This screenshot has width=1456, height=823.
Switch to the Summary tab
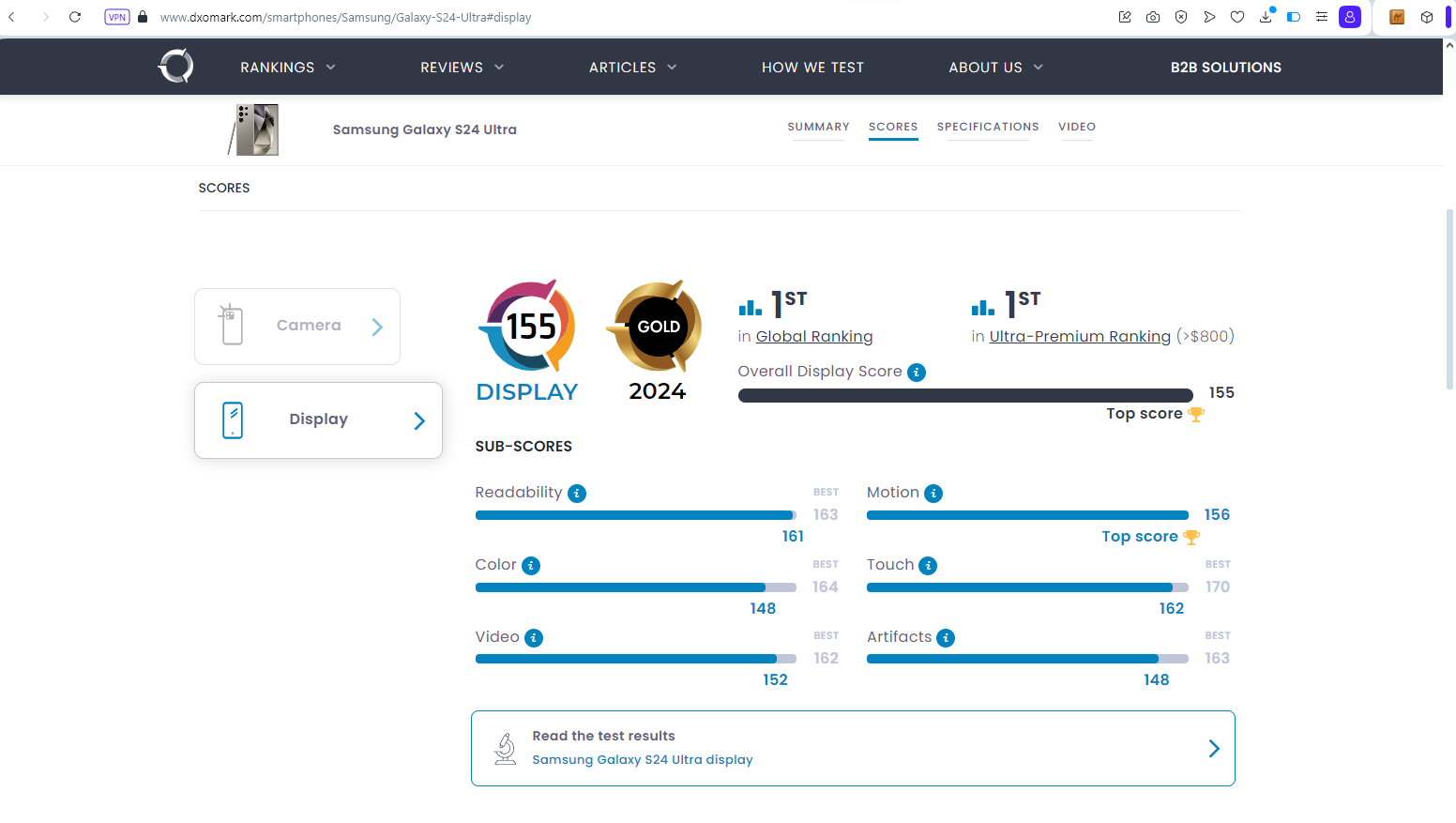pyautogui.click(x=818, y=127)
